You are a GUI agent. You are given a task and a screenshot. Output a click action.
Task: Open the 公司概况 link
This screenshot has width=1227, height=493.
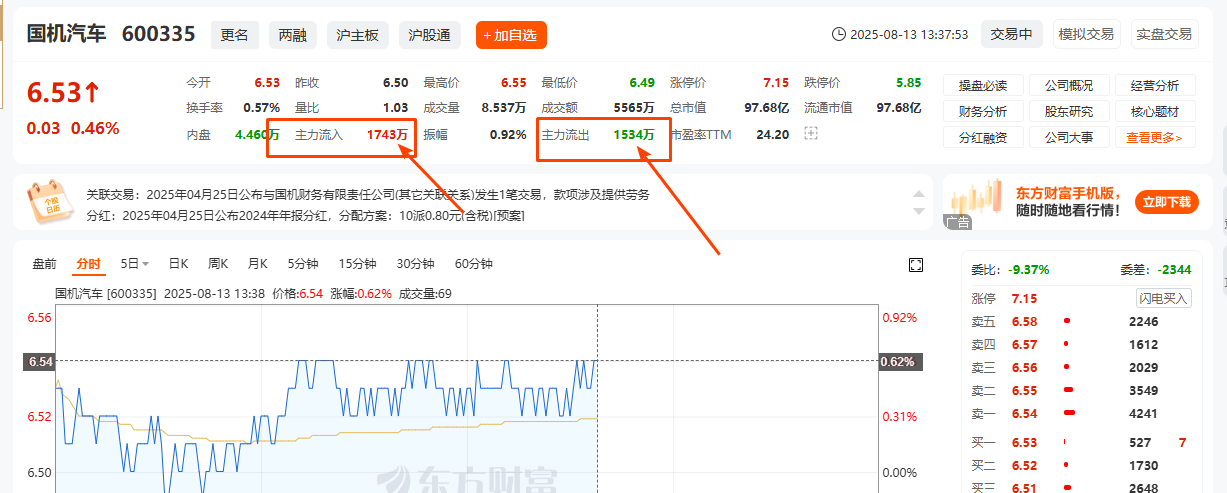point(1069,86)
